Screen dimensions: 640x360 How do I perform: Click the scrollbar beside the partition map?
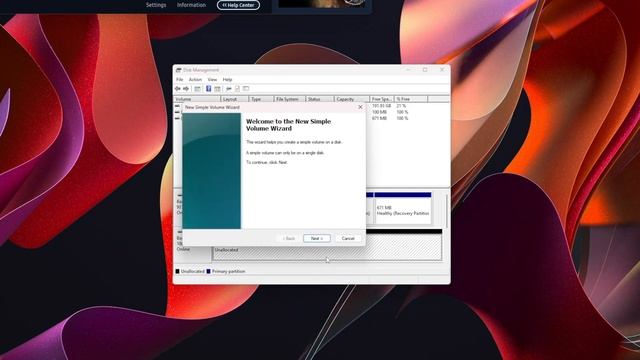447,212
